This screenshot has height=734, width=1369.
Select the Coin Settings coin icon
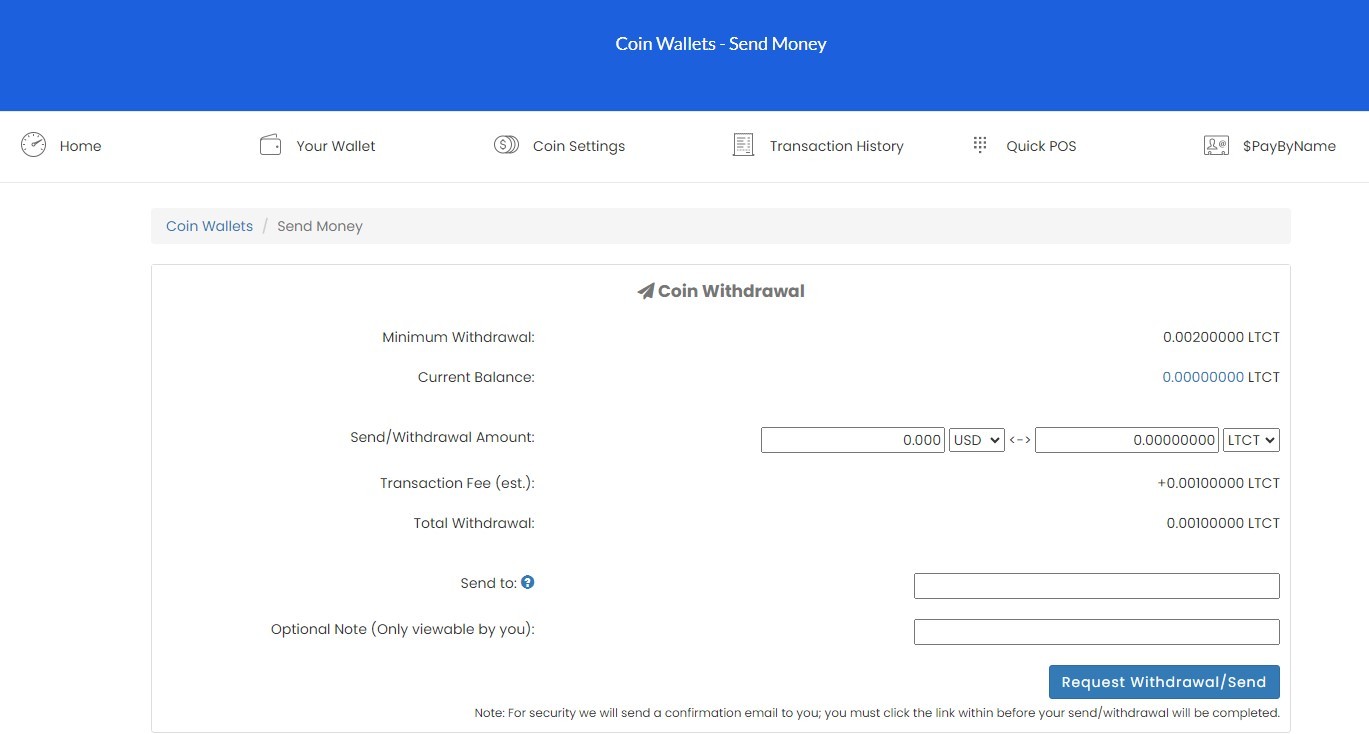[x=506, y=144]
